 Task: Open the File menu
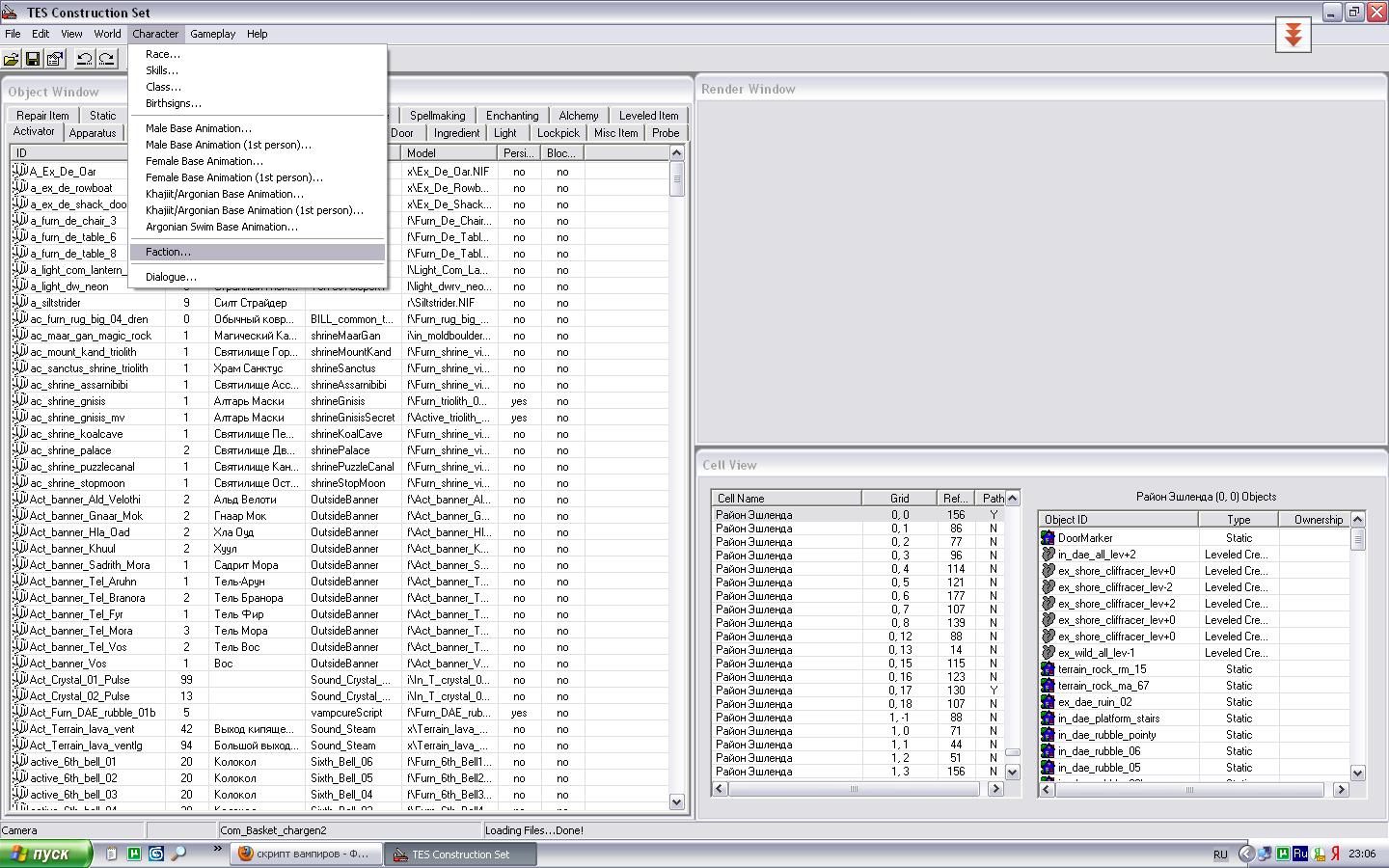pyautogui.click(x=13, y=34)
